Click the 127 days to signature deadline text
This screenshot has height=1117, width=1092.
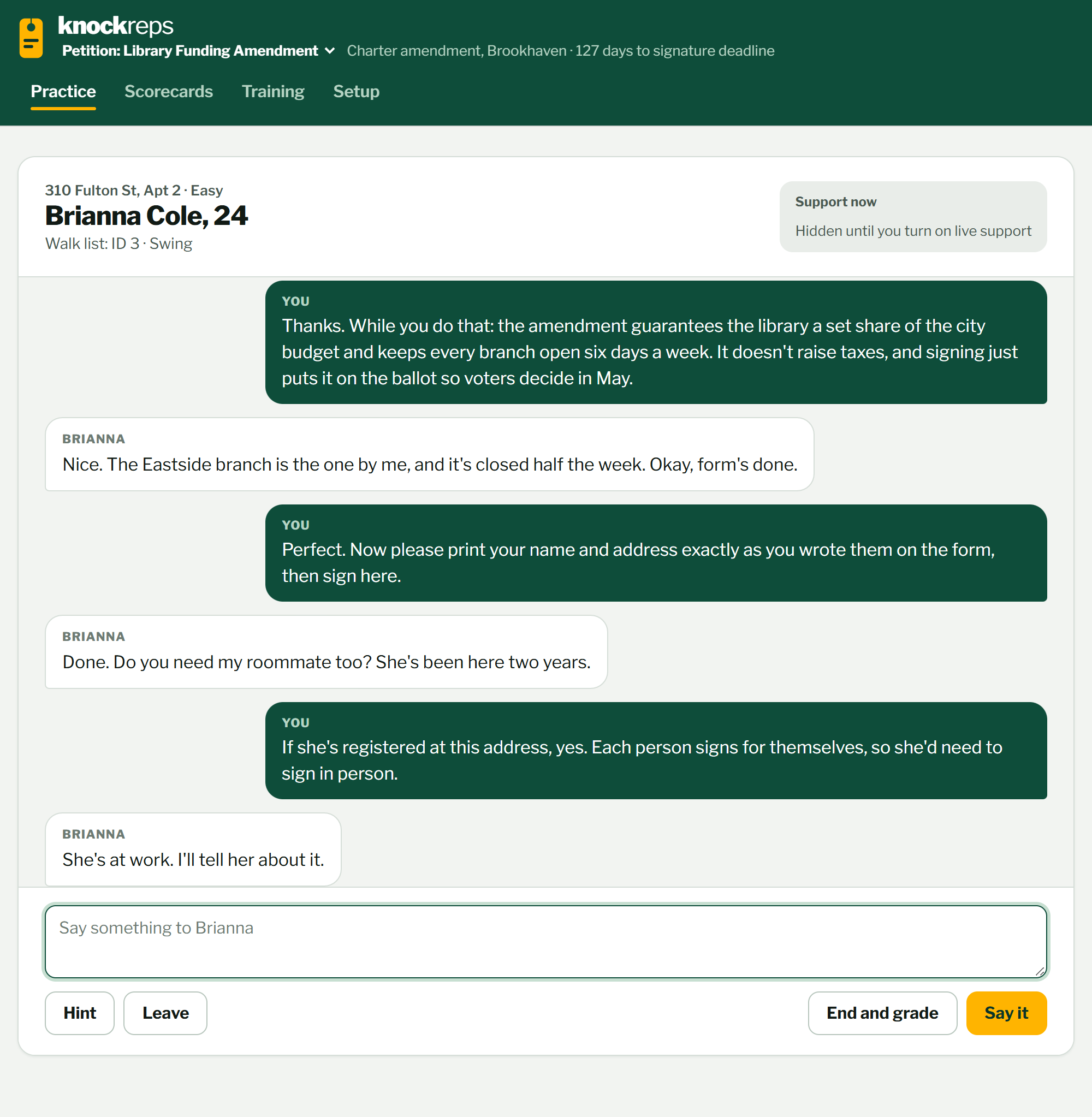coord(674,50)
